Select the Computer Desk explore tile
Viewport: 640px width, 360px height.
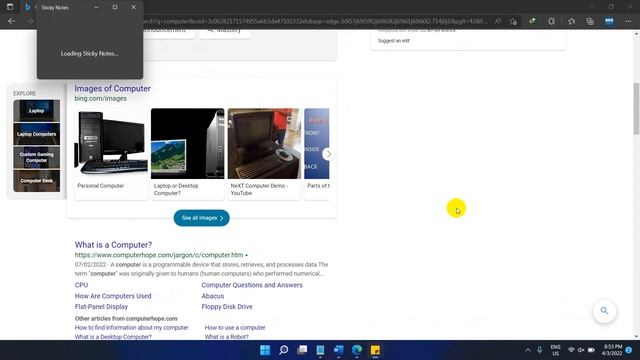pyautogui.click(x=36, y=180)
